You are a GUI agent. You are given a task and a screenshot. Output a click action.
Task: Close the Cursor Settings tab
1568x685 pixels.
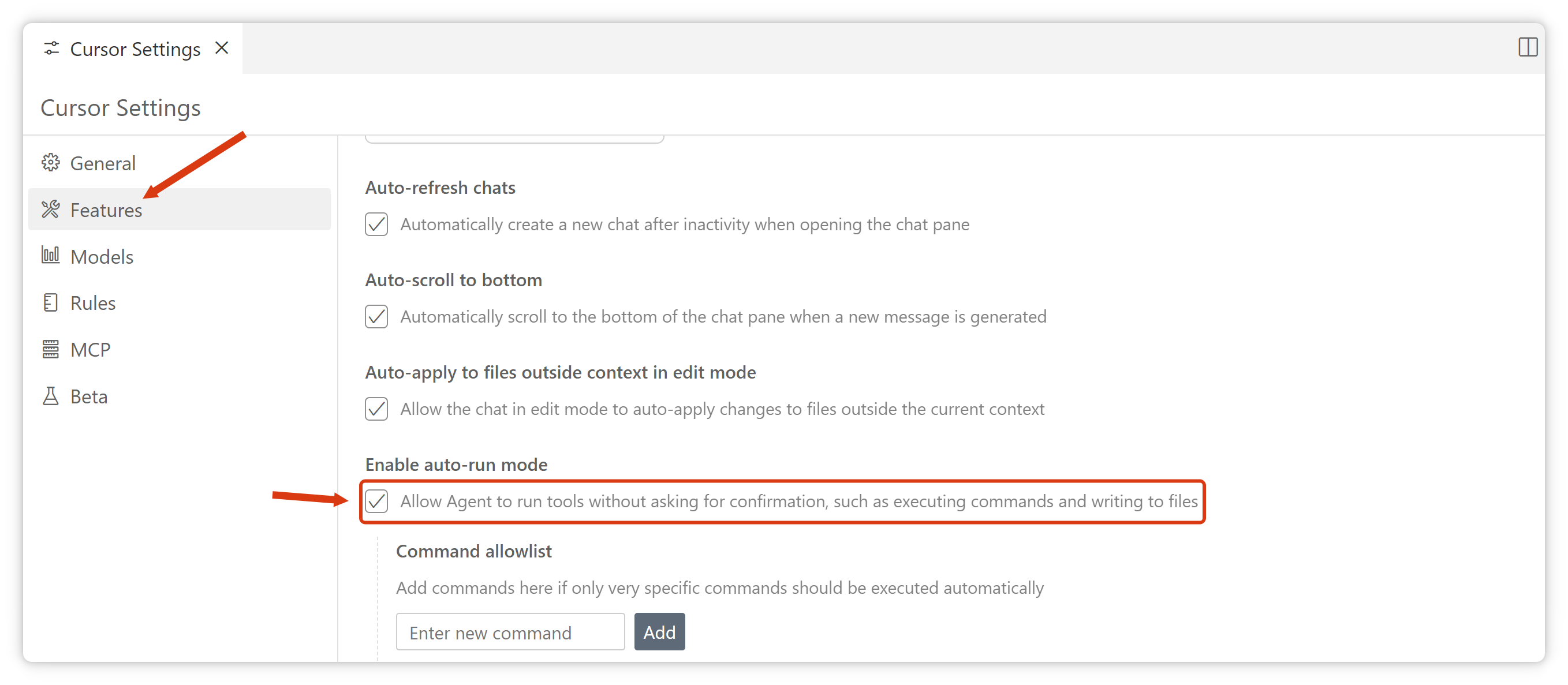tap(222, 48)
